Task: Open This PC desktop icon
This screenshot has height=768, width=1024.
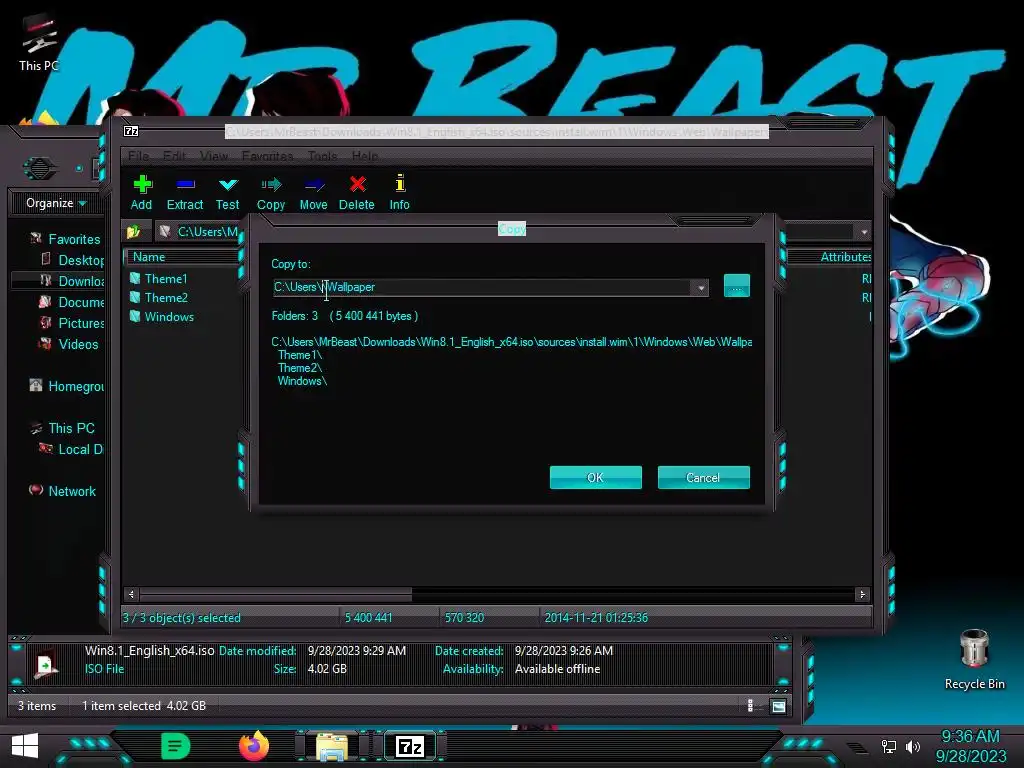Action: point(38,42)
